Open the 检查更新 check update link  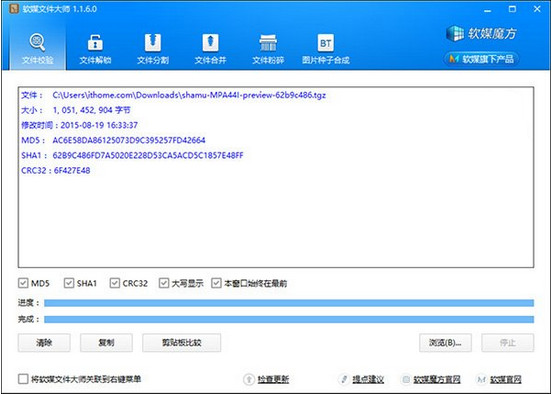(273, 379)
